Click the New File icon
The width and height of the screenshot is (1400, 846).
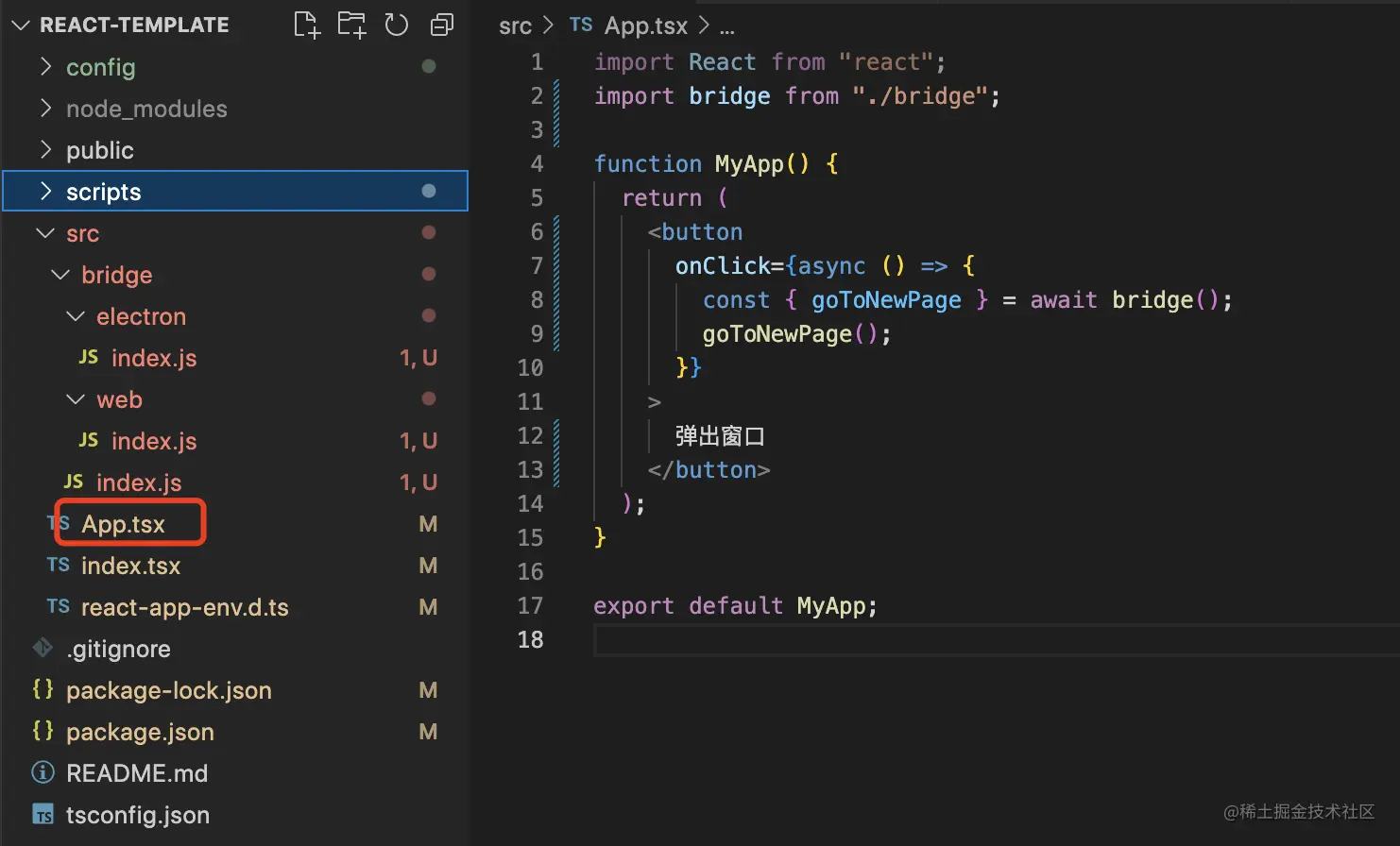(307, 25)
